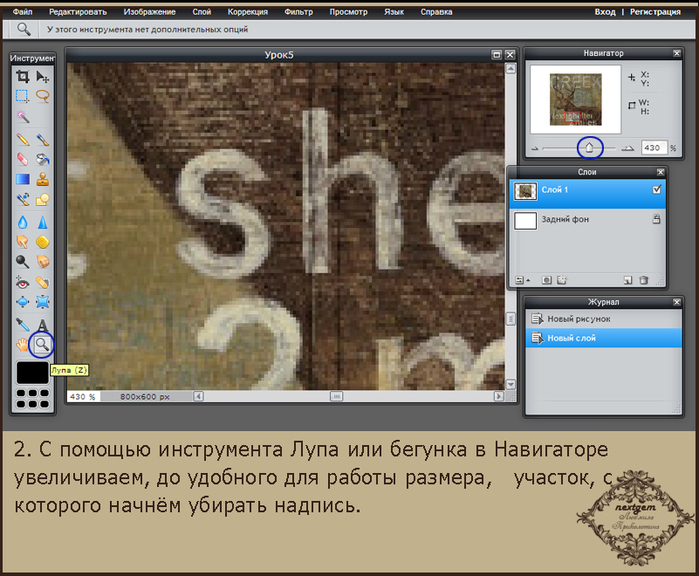
Task: Select the Gradient tool
Action: [22, 179]
